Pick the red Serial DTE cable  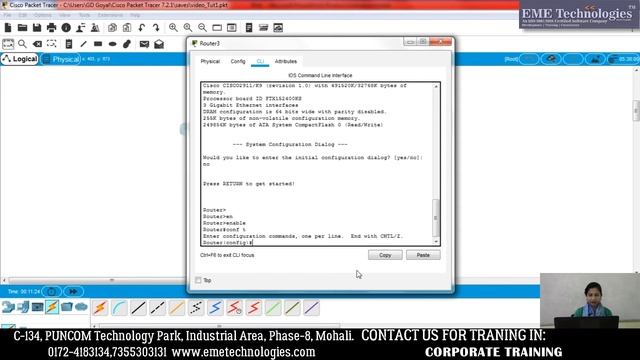click(253, 308)
